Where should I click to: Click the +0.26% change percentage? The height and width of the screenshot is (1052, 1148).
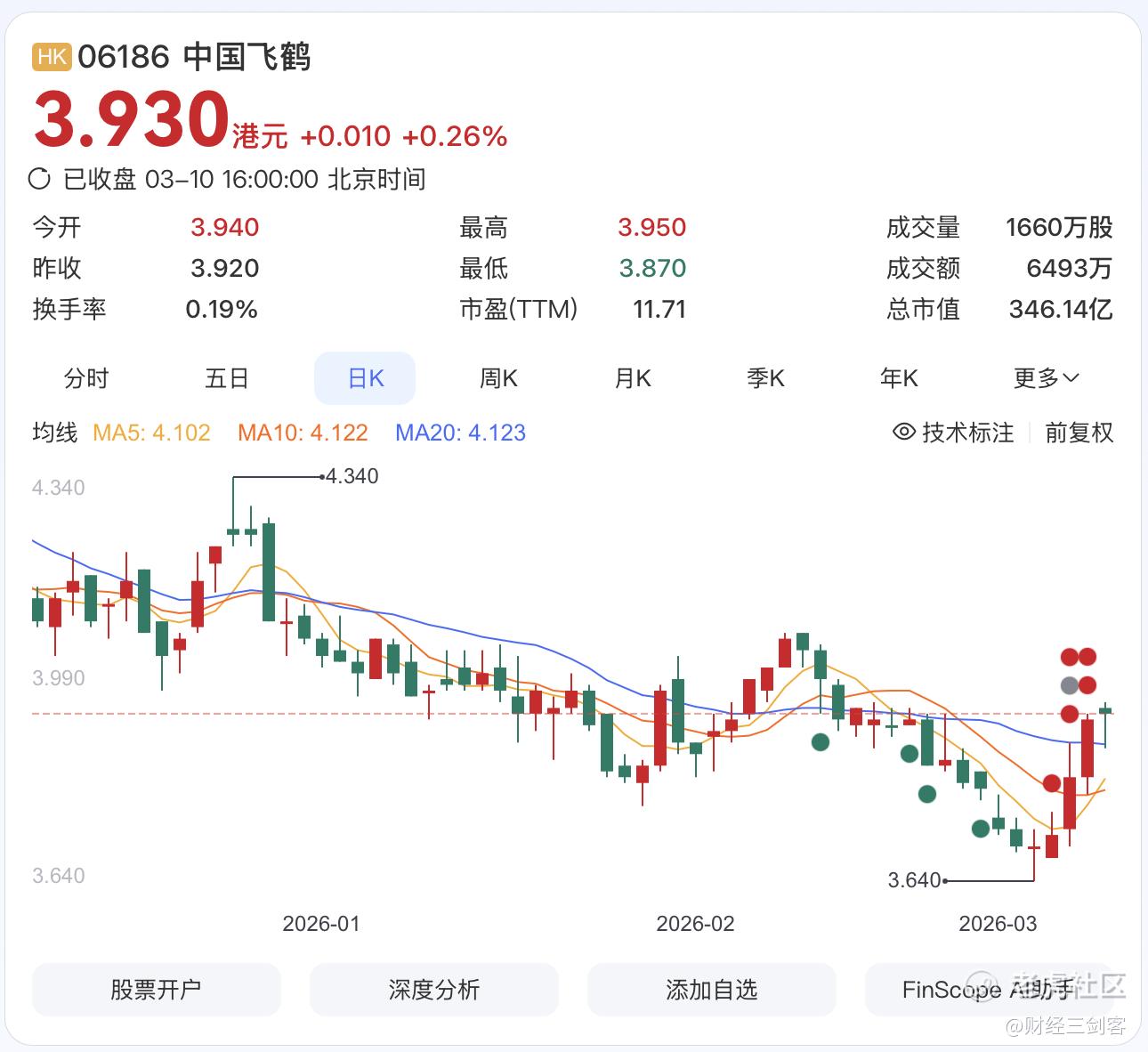tap(455, 136)
